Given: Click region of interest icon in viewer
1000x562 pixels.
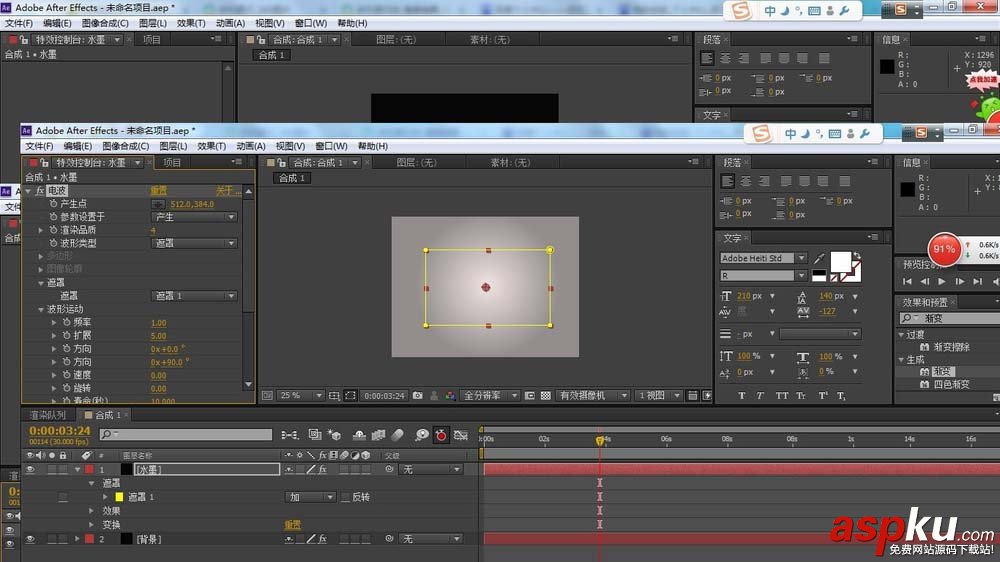Looking at the screenshot, I should [x=529, y=396].
